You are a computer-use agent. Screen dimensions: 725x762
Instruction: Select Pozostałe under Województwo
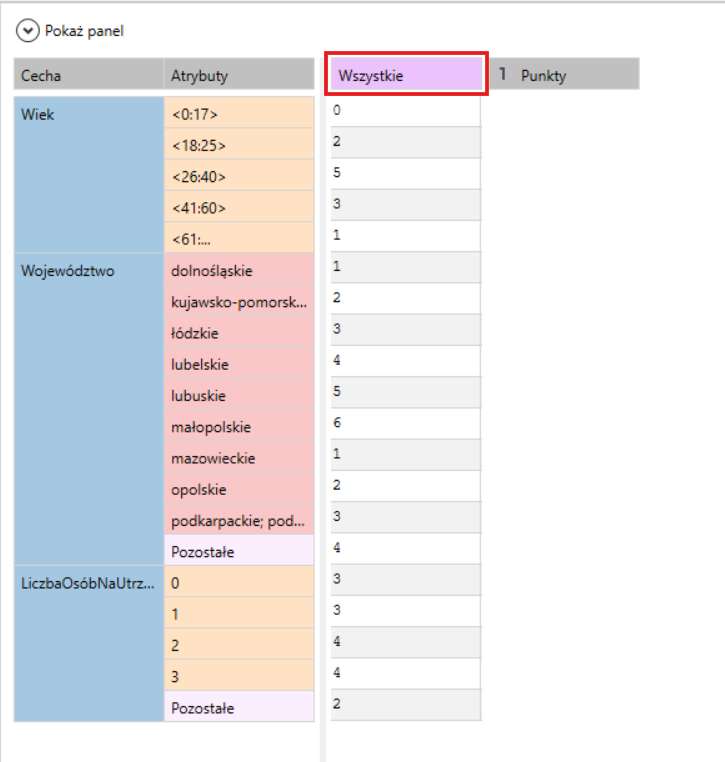pyautogui.click(x=239, y=550)
